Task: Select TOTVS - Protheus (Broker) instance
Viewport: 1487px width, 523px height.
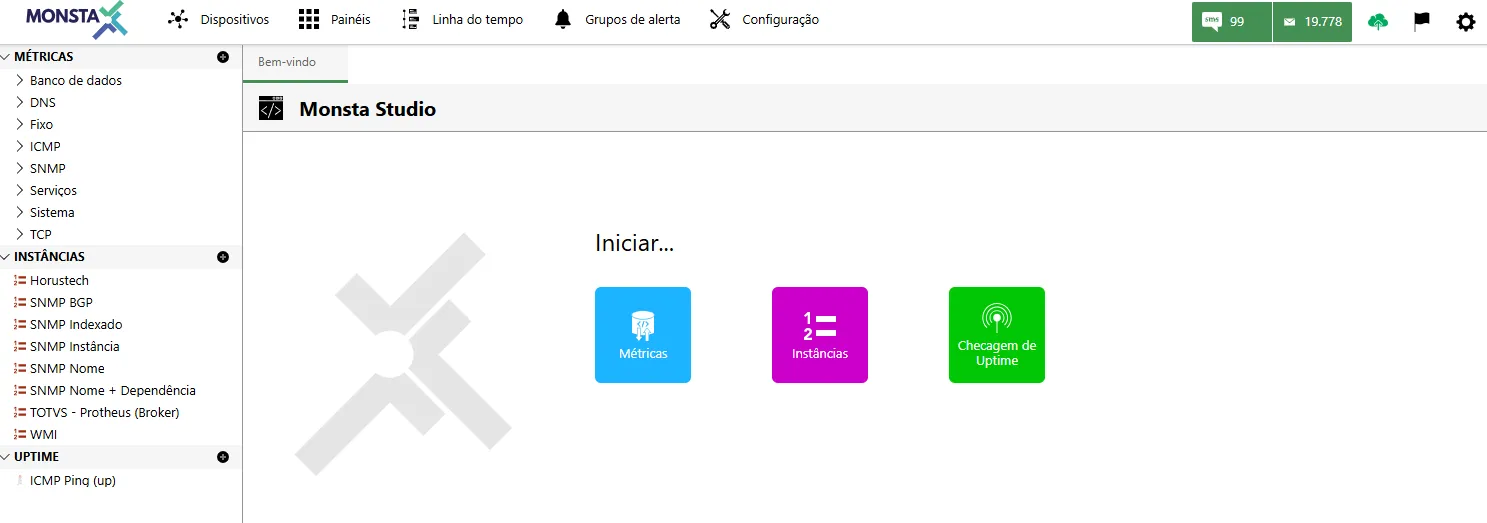Action: click(x=105, y=413)
